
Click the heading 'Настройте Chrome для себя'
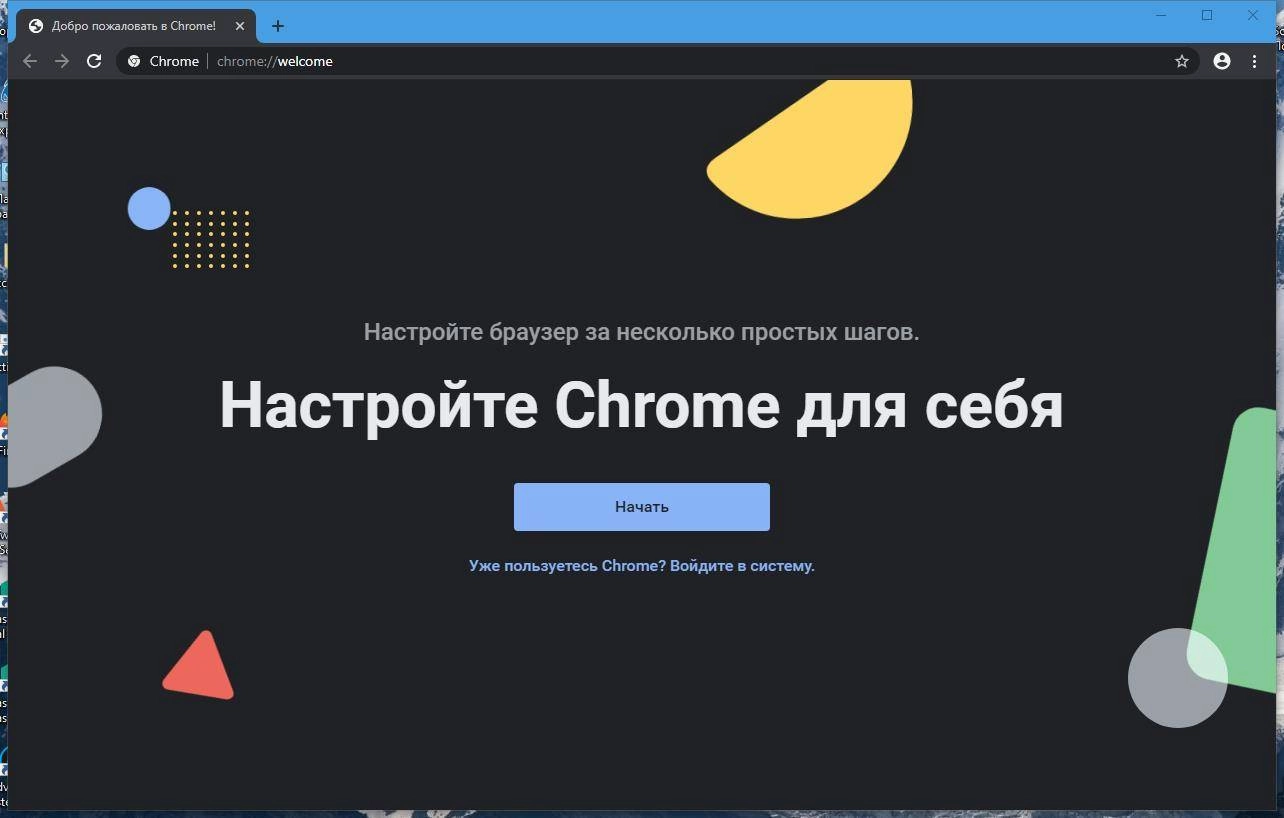(641, 405)
